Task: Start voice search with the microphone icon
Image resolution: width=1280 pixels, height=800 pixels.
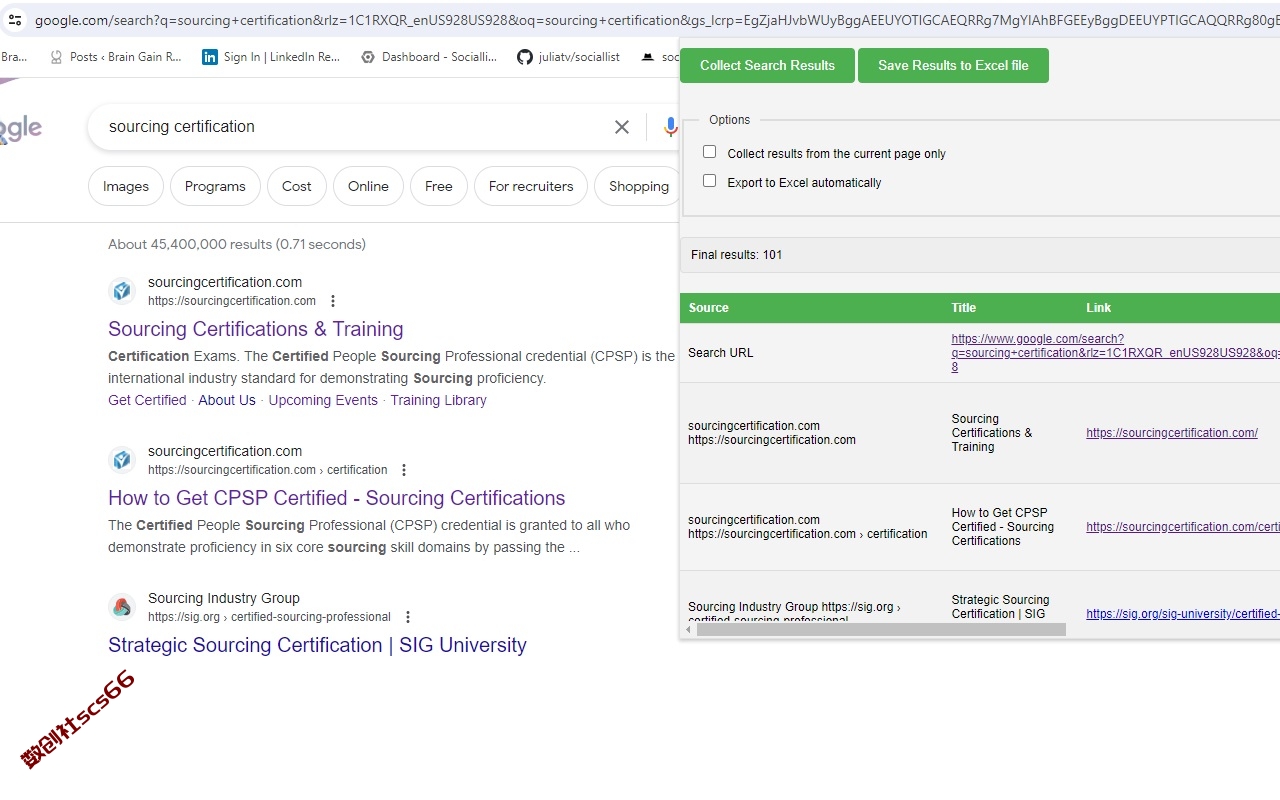Action: coord(670,127)
